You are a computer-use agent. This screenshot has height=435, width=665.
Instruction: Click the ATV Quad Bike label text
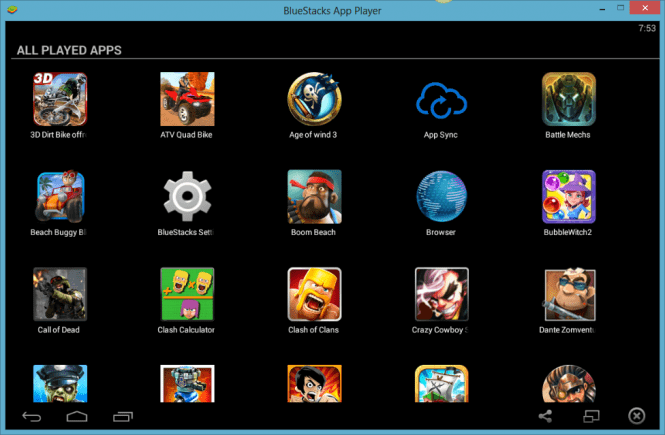186,135
